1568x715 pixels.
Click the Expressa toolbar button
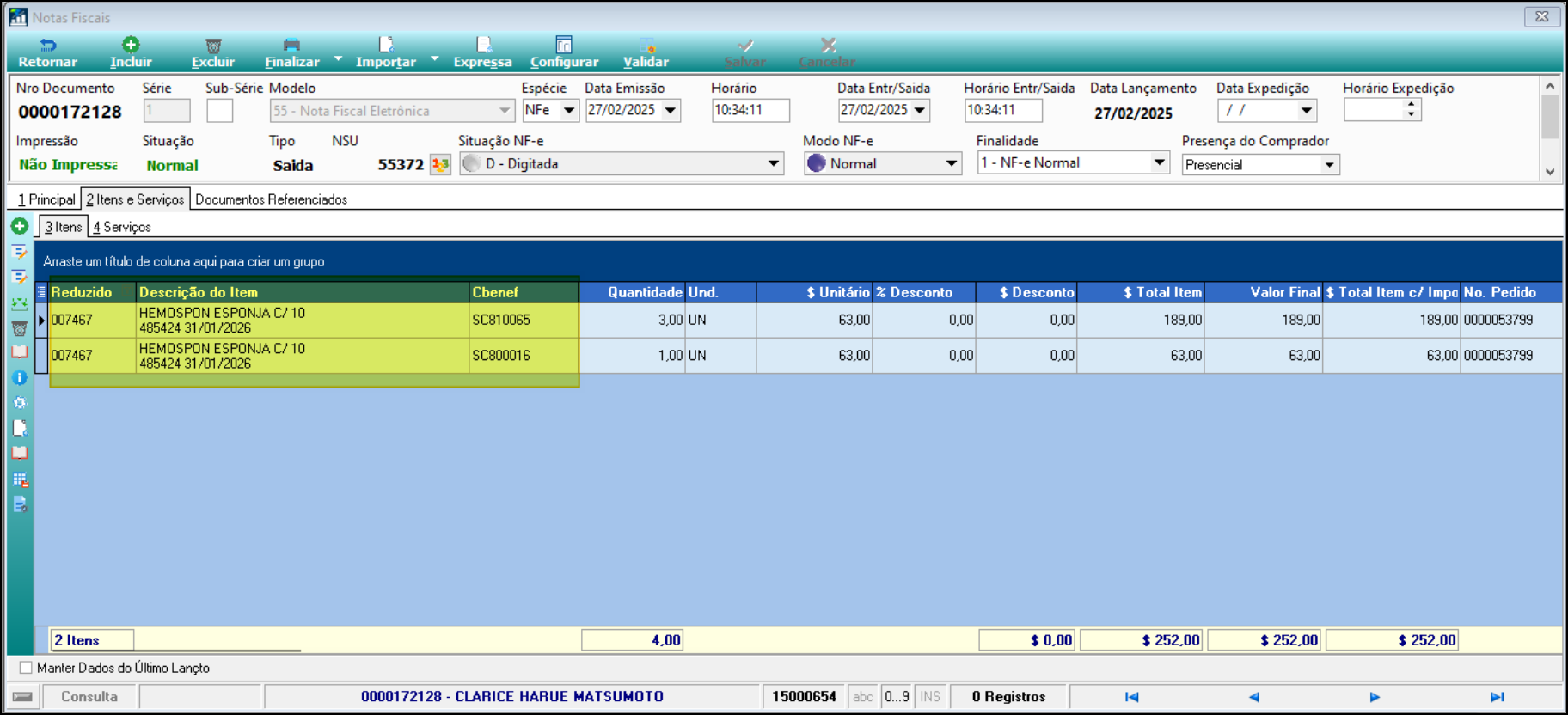(482, 53)
